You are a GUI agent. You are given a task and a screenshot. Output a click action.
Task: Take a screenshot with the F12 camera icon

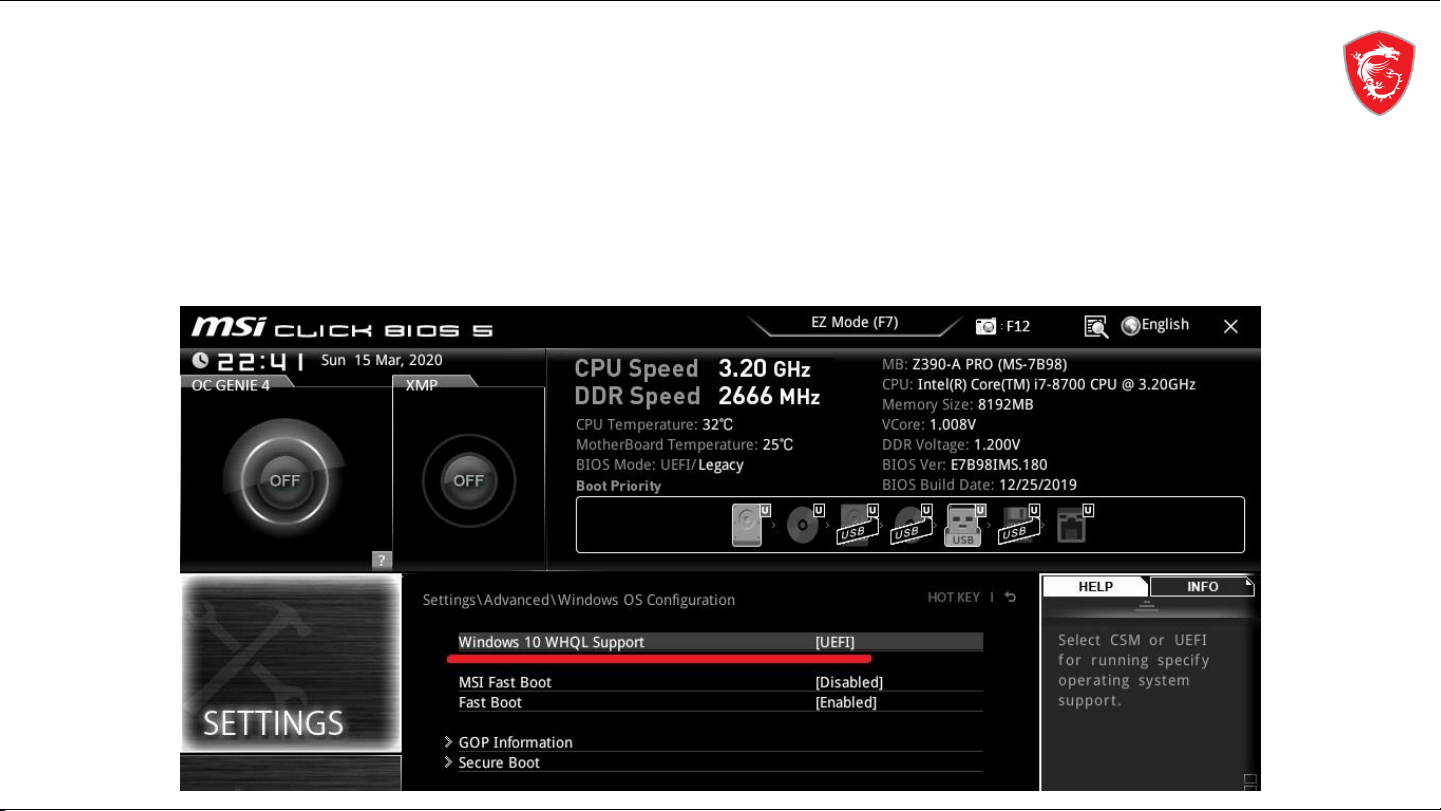986,326
